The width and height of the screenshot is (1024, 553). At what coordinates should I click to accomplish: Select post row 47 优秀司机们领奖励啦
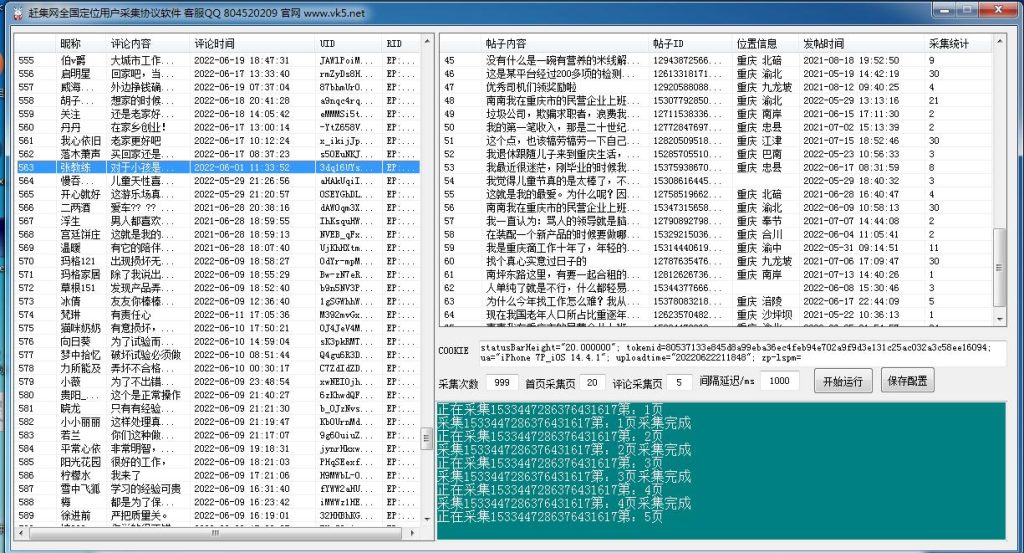tap(716, 87)
